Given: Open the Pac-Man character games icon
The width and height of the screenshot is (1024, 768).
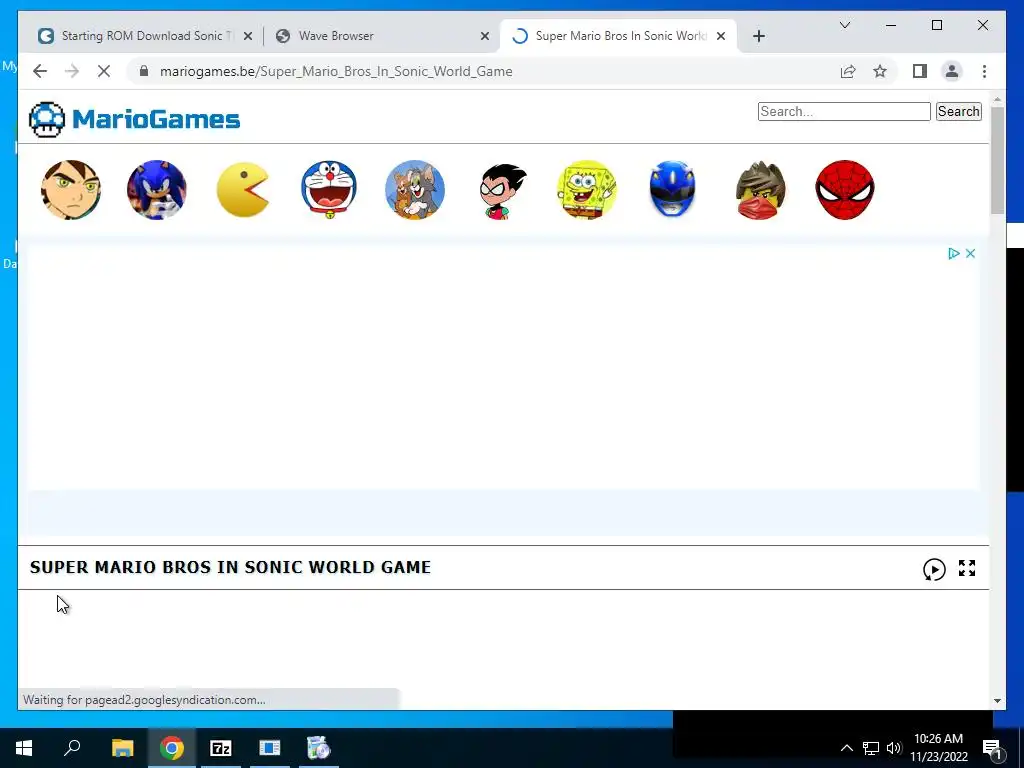Looking at the screenshot, I should pyautogui.click(x=242, y=189).
